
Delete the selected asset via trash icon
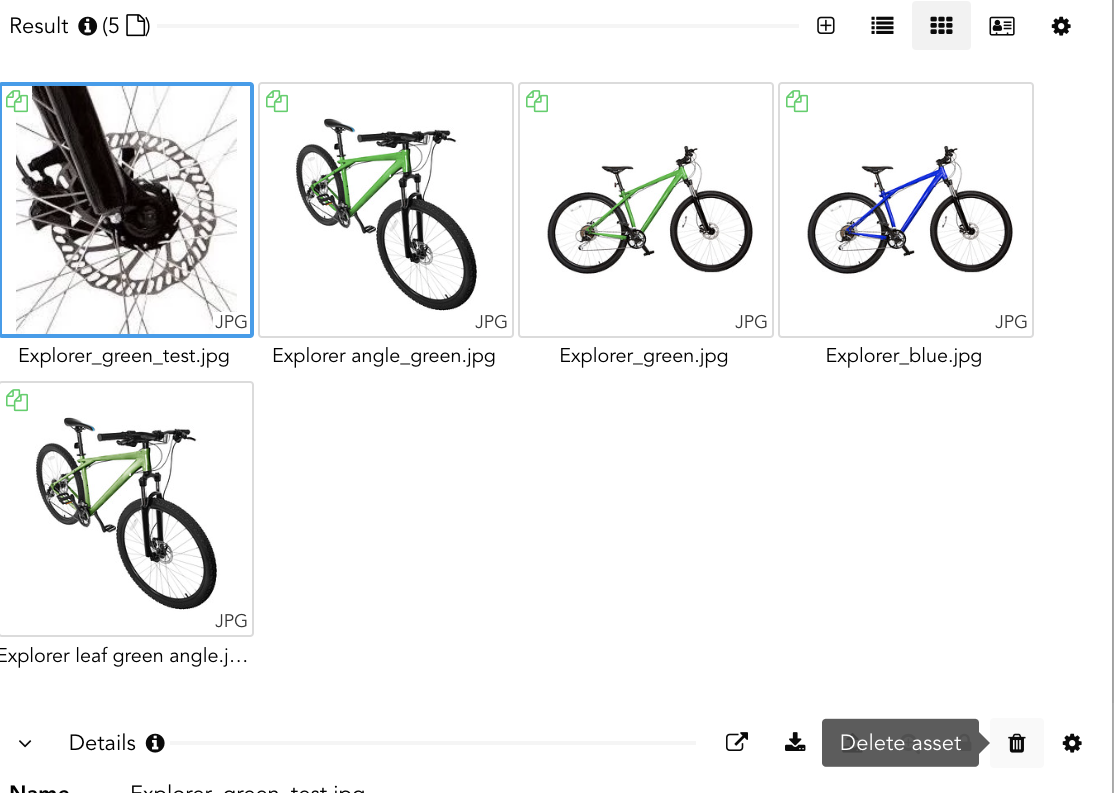[x=1017, y=743]
